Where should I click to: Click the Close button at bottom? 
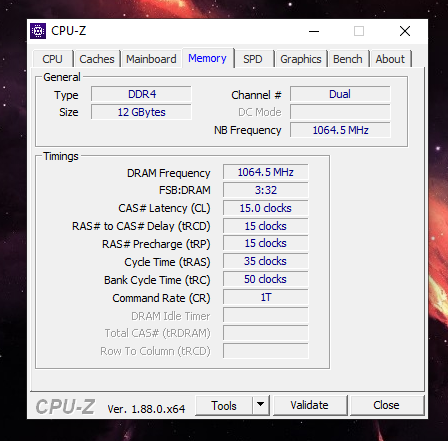coord(386,405)
